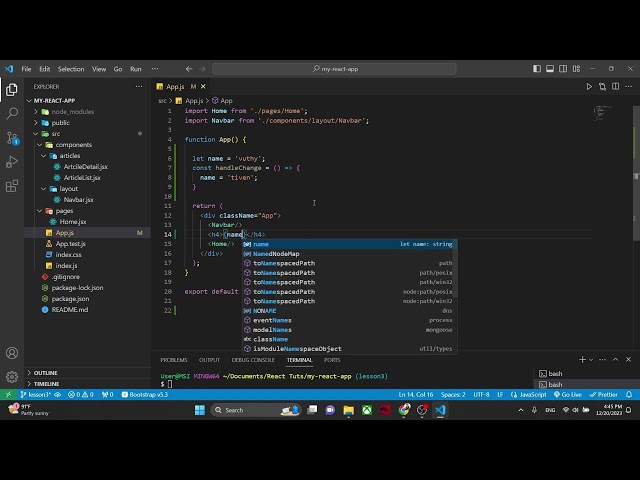Collapse the articles folder
The height and width of the screenshot is (480, 640).
(44, 156)
